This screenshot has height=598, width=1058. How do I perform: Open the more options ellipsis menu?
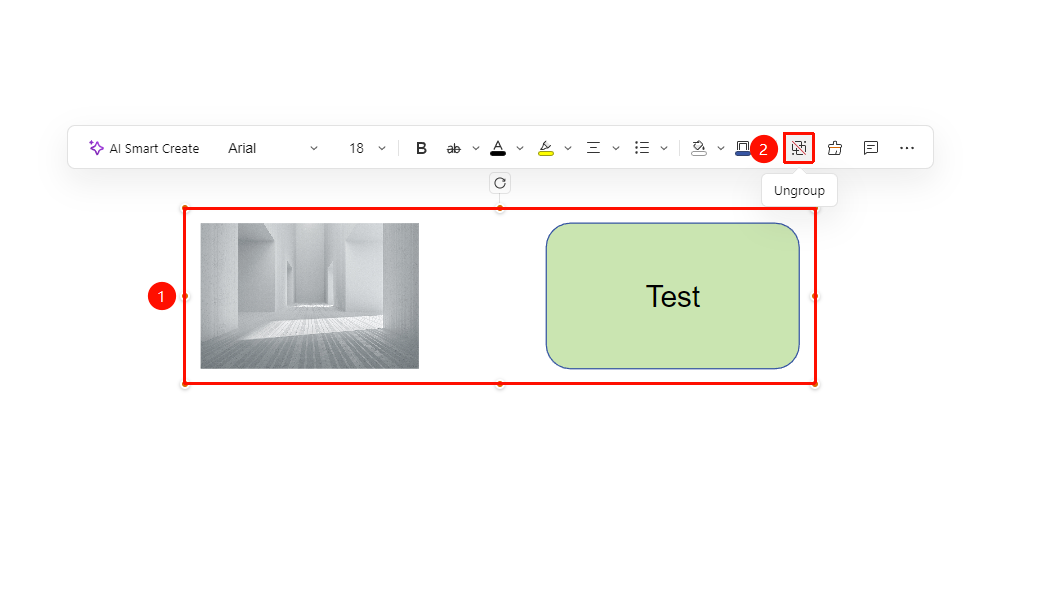pos(907,148)
